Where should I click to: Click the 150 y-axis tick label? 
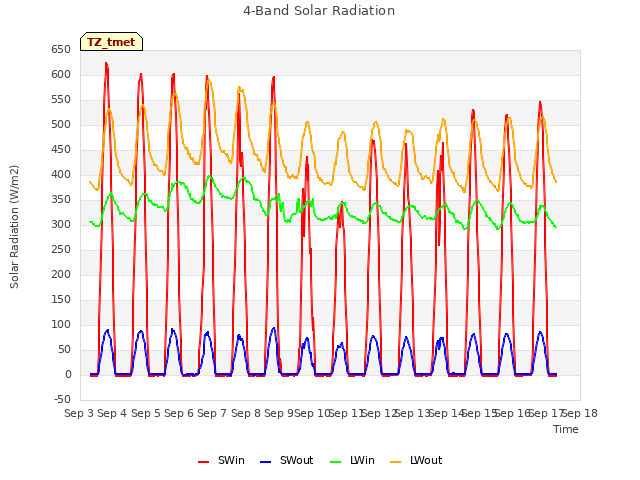[61, 300]
